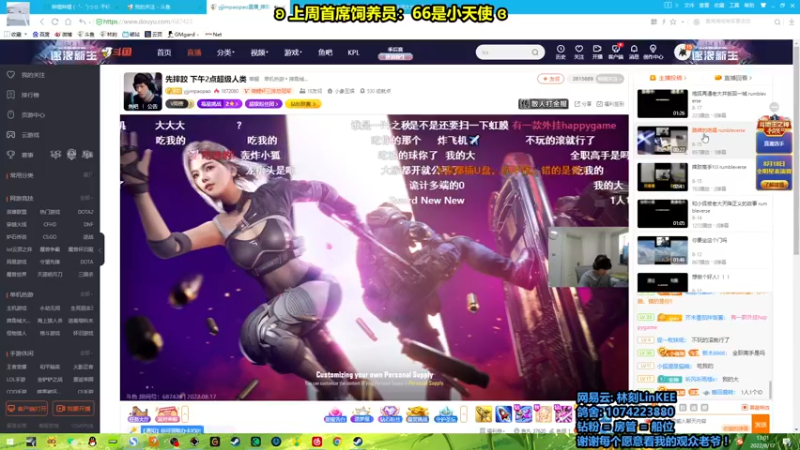Click 英雄联盟 in sidebar game list
The image size is (800, 450).
[17, 212]
